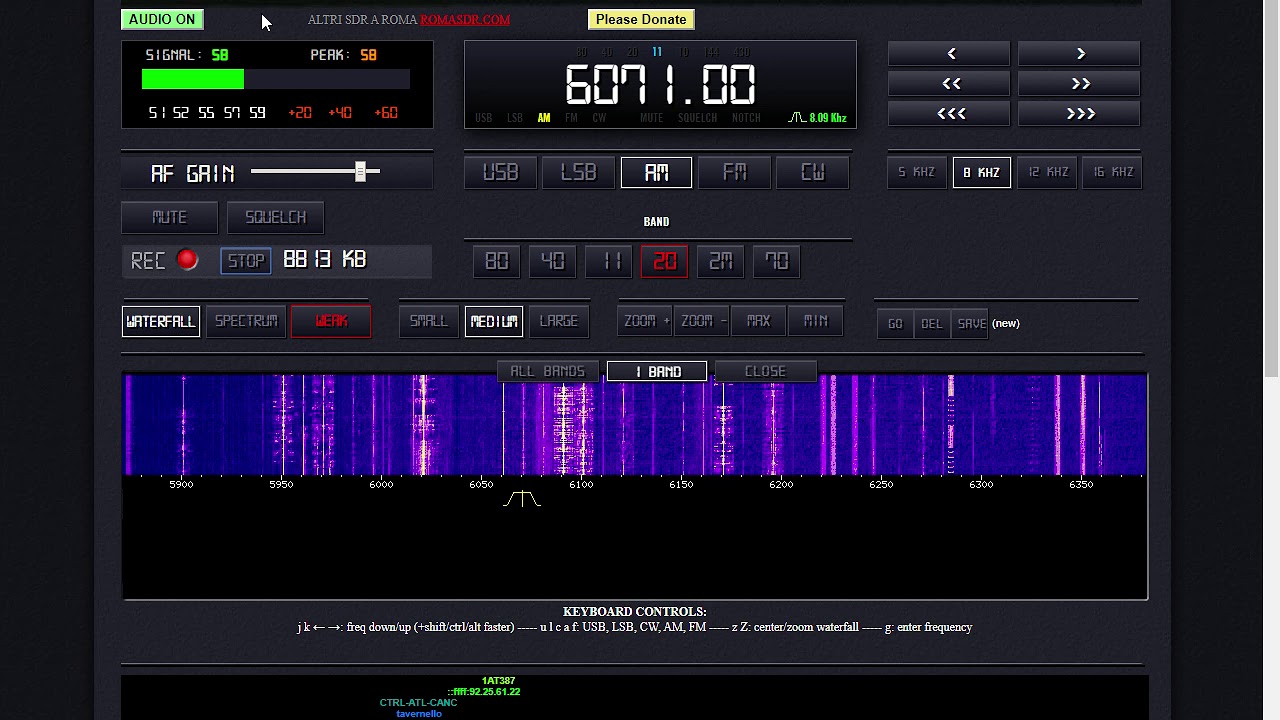
Task: Click the passband filter marker below waterfall
Action: (522, 499)
